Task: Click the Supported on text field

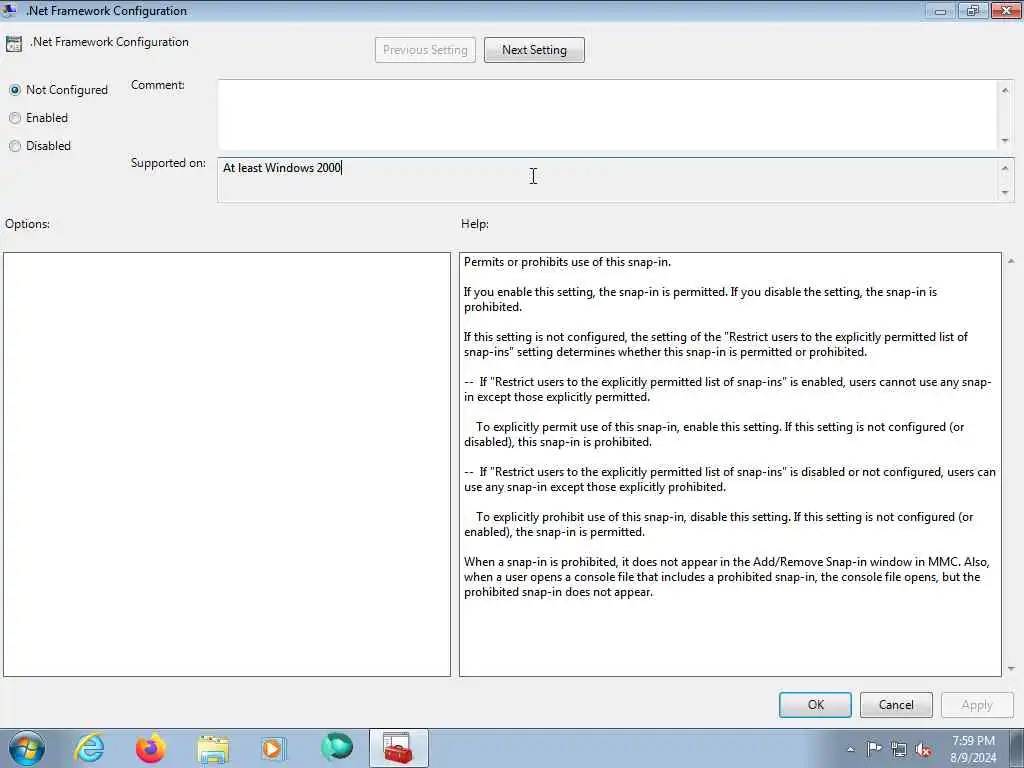Action: pos(607,180)
